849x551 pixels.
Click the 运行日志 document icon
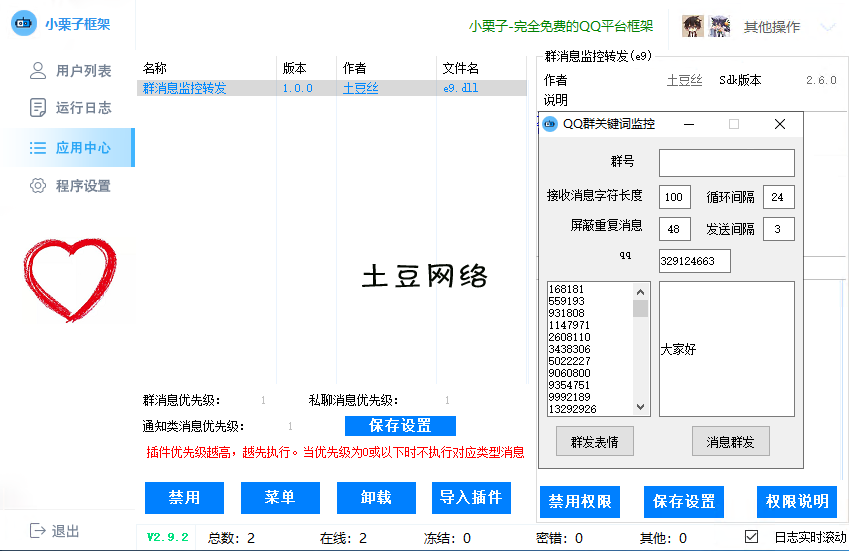pyautogui.click(x=38, y=108)
